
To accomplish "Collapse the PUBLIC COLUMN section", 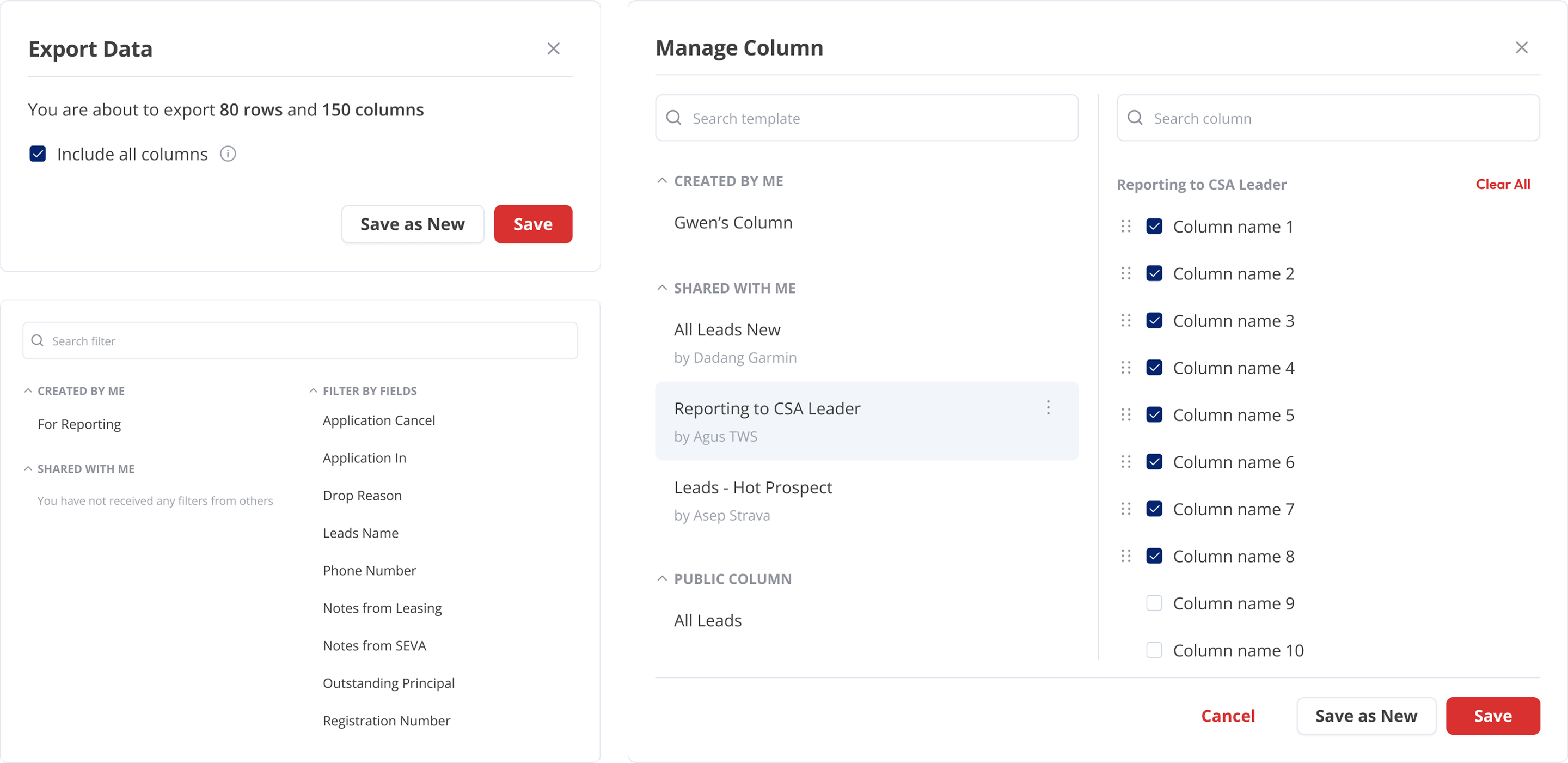I will pyautogui.click(x=662, y=578).
